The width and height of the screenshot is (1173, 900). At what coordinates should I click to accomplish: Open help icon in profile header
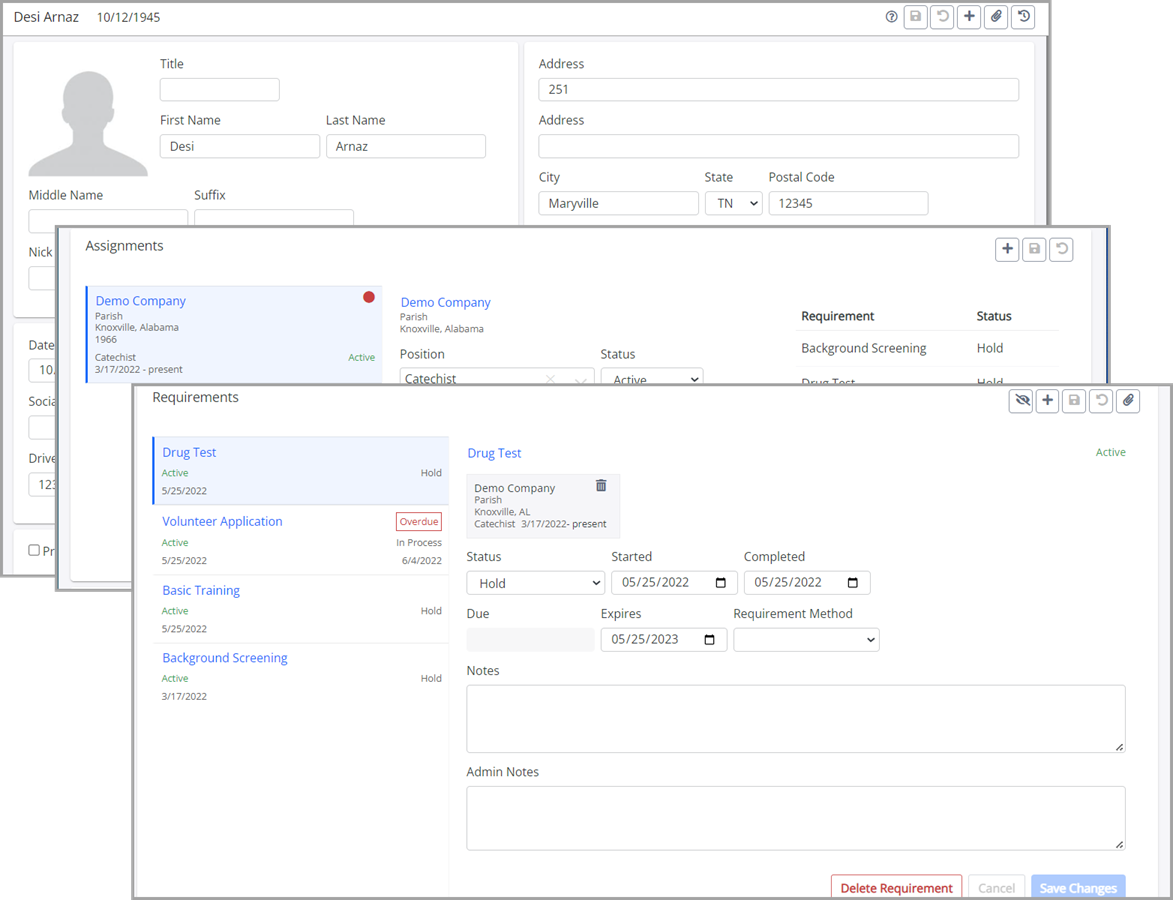tap(891, 16)
